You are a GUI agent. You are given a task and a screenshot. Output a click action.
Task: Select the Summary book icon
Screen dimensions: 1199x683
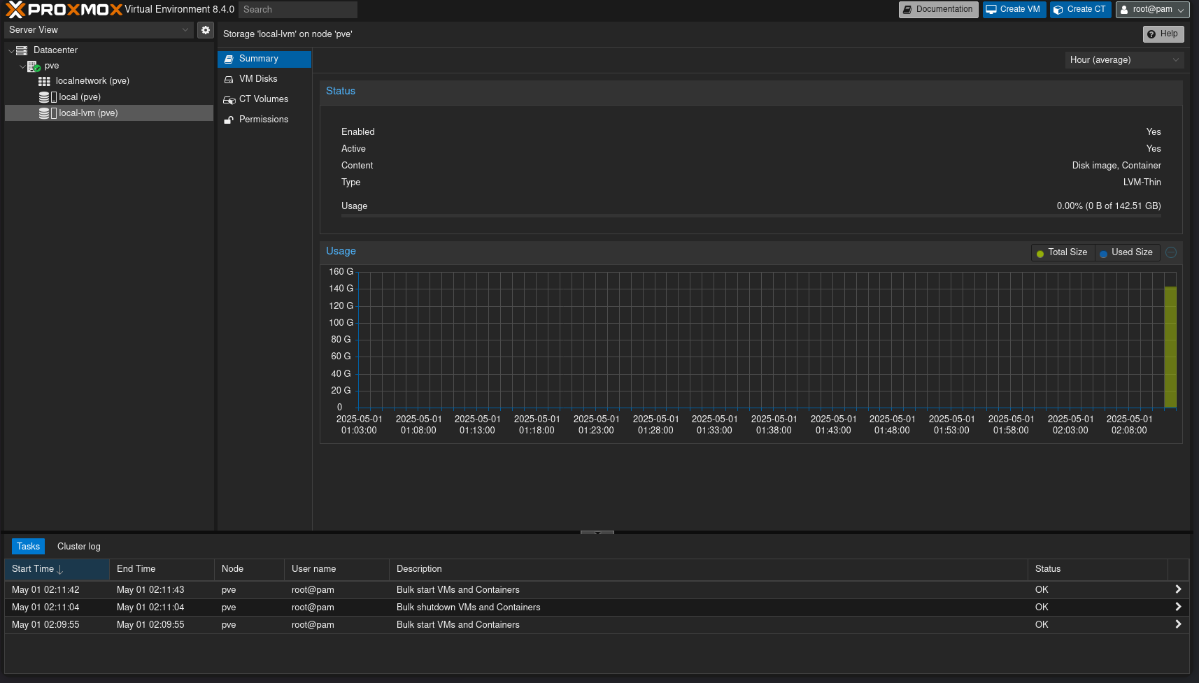click(230, 58)
